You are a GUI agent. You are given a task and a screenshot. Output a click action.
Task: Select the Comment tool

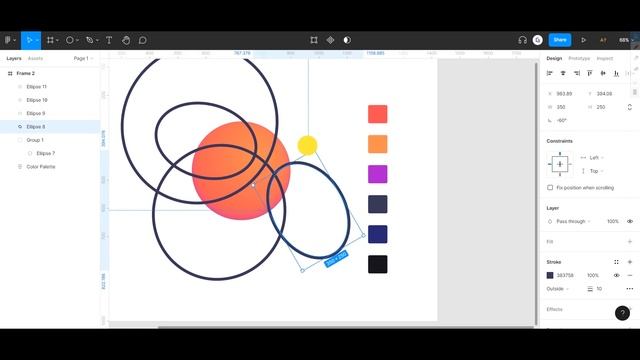click(x=142, y=40)
